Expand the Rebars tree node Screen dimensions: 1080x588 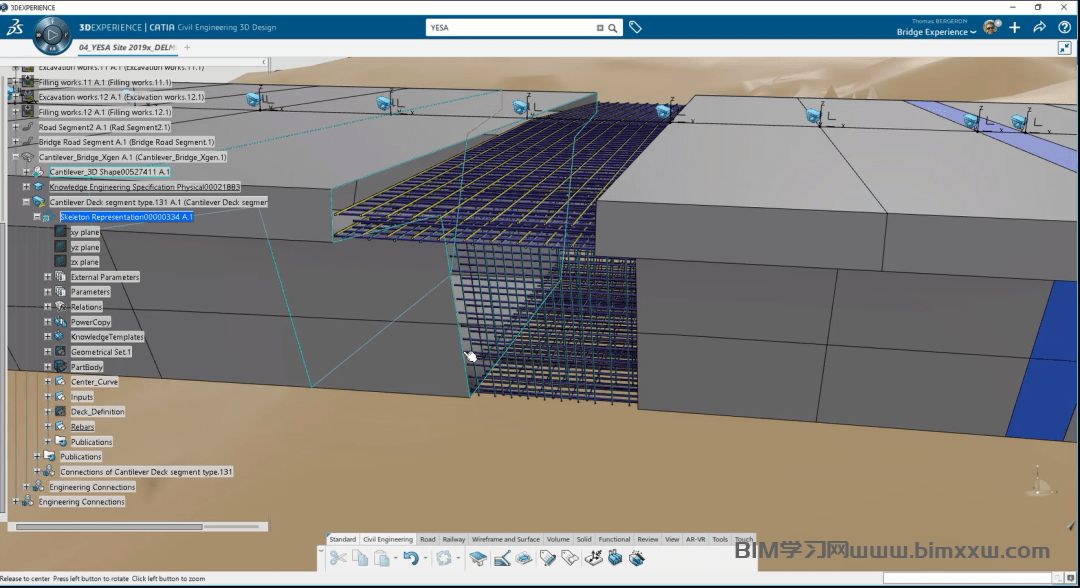pos(47,427)
